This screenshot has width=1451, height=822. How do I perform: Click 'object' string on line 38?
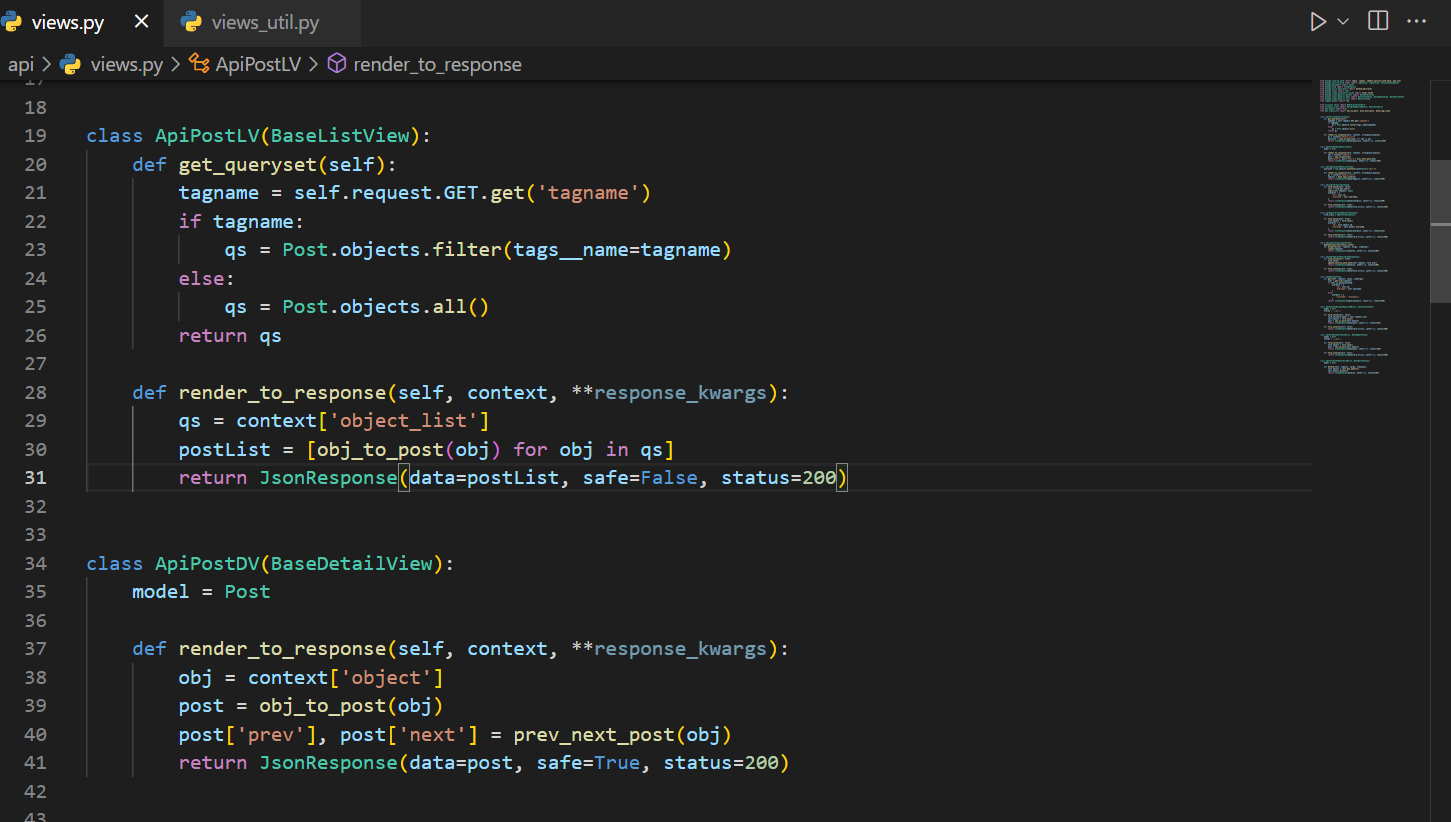pos(386,677)
